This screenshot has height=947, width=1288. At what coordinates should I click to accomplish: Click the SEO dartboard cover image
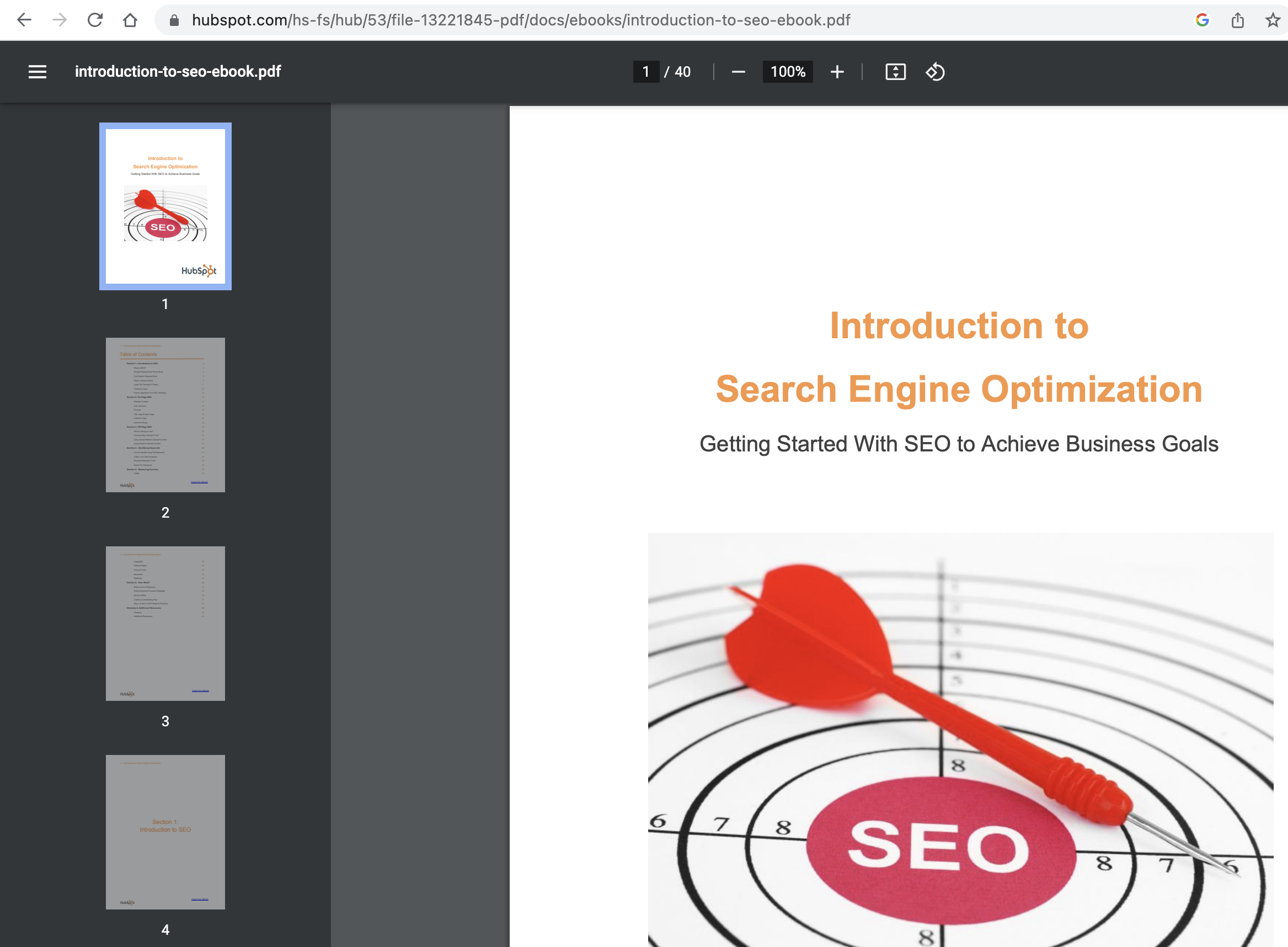coord(961,739)
